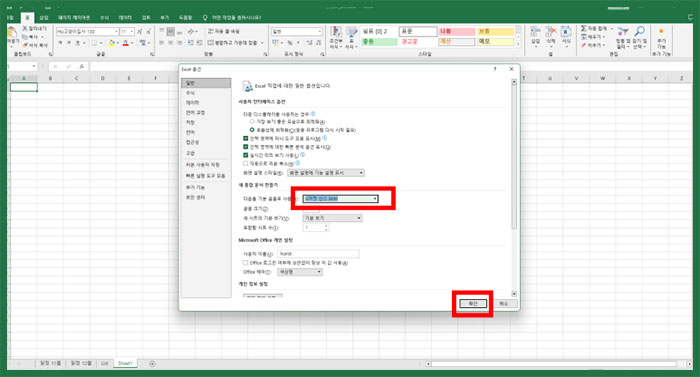Image resolution: width=700 pixels, height=377 pixels.
Task: Click the Orientation text angle icon
Action: 191,32
